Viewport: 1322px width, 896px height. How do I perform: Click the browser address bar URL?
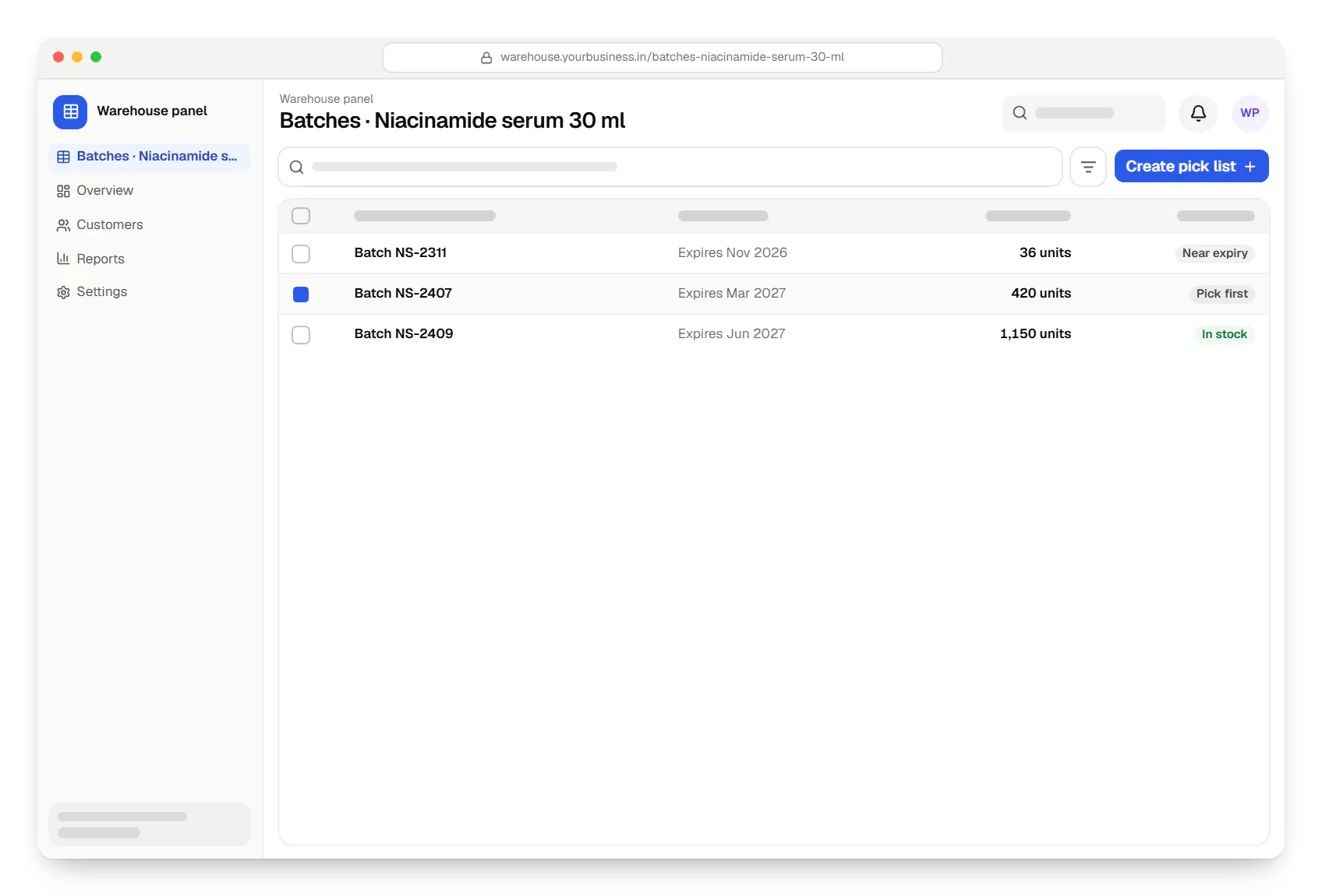point(663,58)
